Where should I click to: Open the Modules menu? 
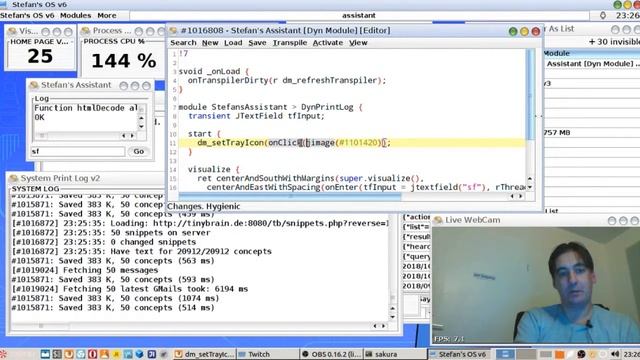point(76,16)
